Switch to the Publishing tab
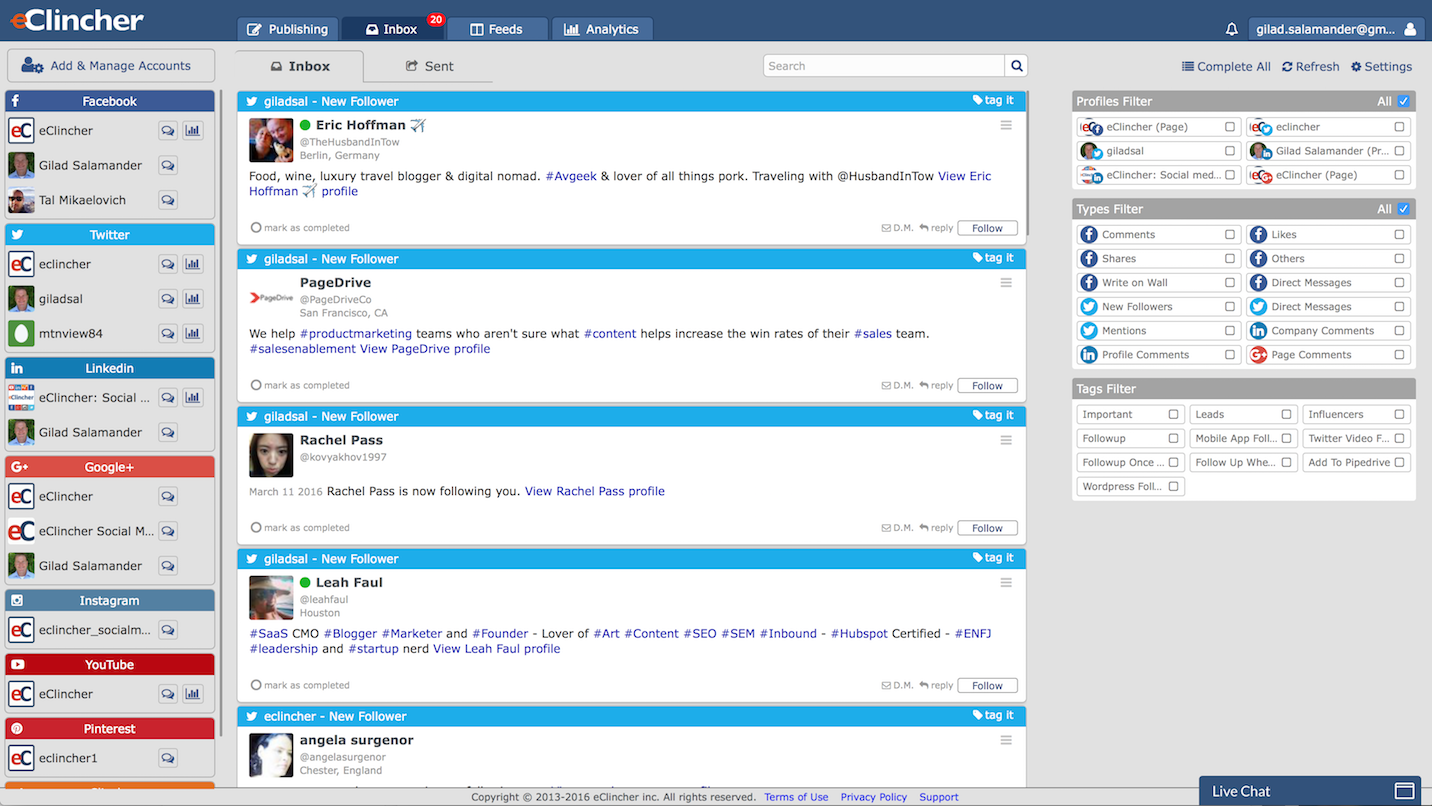 coord(288,29)
